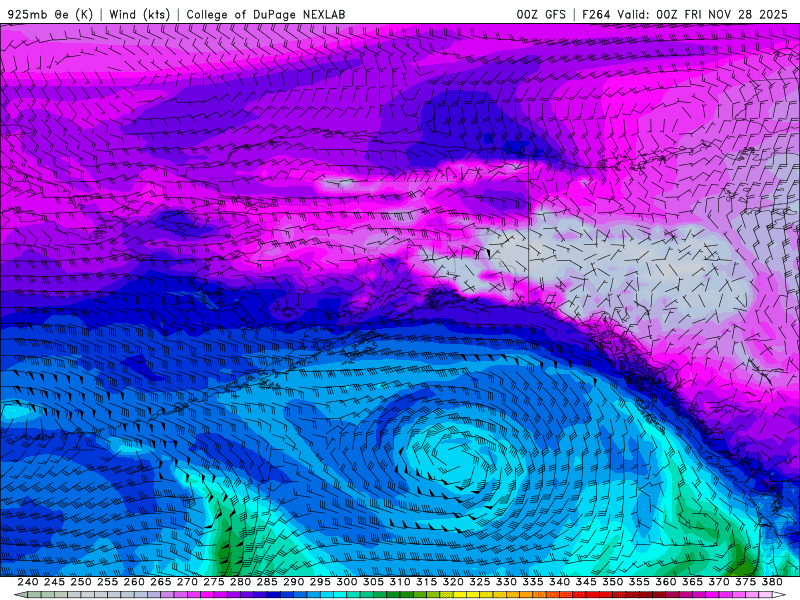Click the 255 value on the color scale
The width and height of the screenshot is (800, 600).
click(107, 582)
